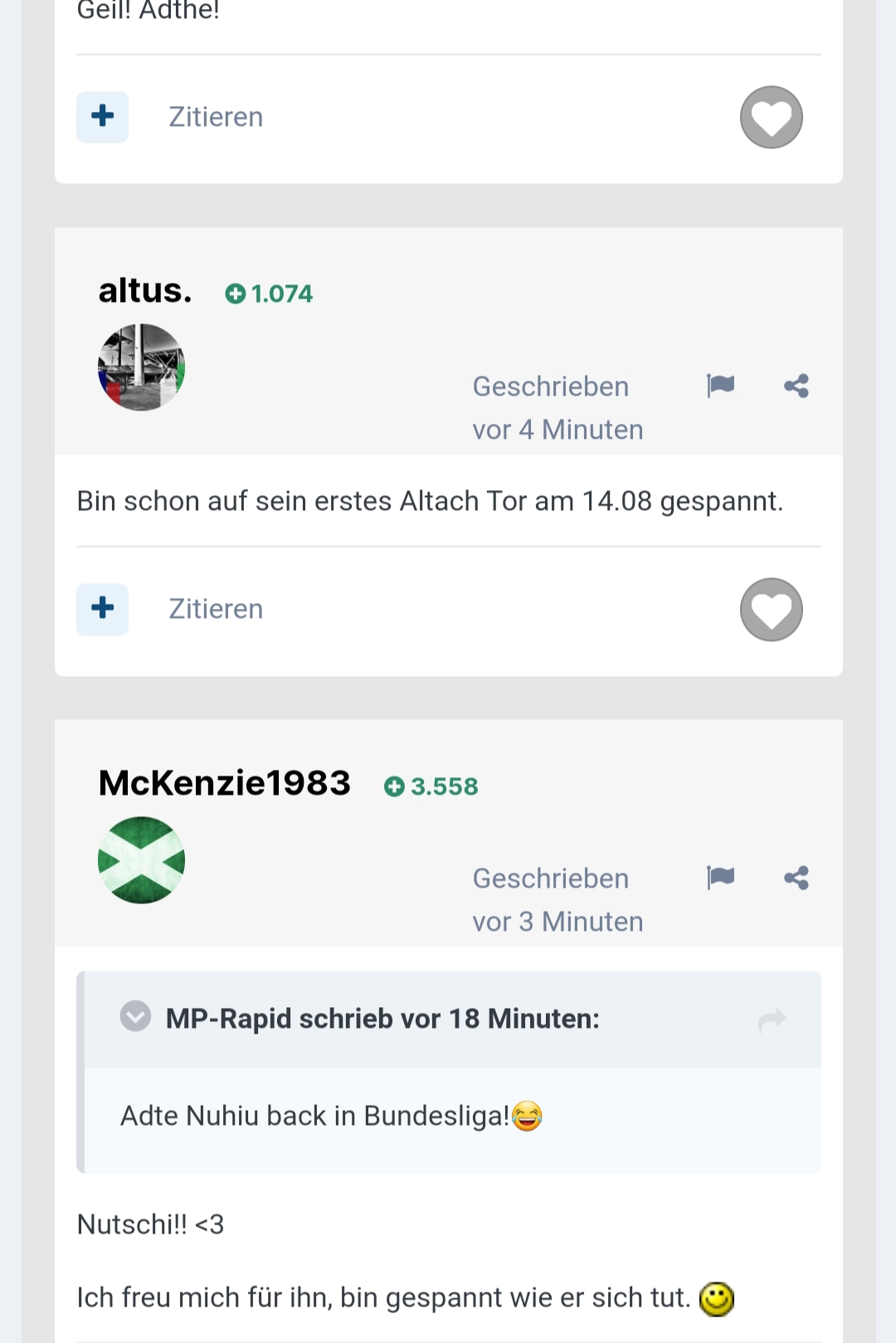The image size is (896, 1343).
Task: Report altus.'s post using the flag icon
Action: point(720,386)
